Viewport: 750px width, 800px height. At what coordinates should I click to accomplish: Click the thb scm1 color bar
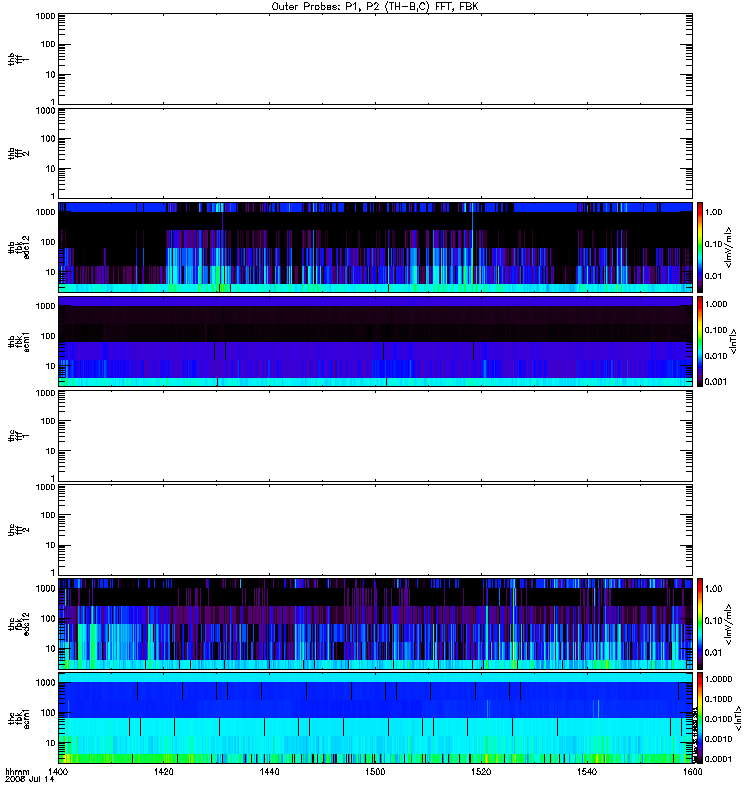[700, 341]
